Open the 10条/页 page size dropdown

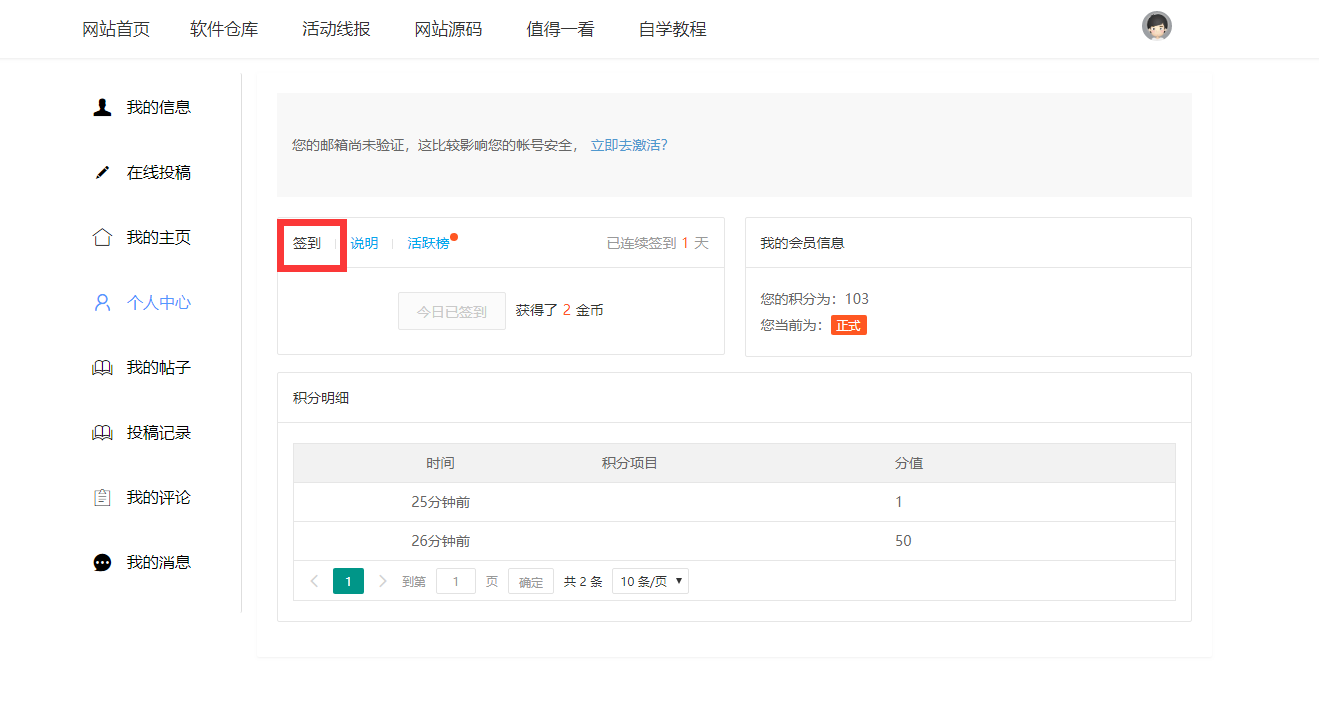[x=650, y=580]
